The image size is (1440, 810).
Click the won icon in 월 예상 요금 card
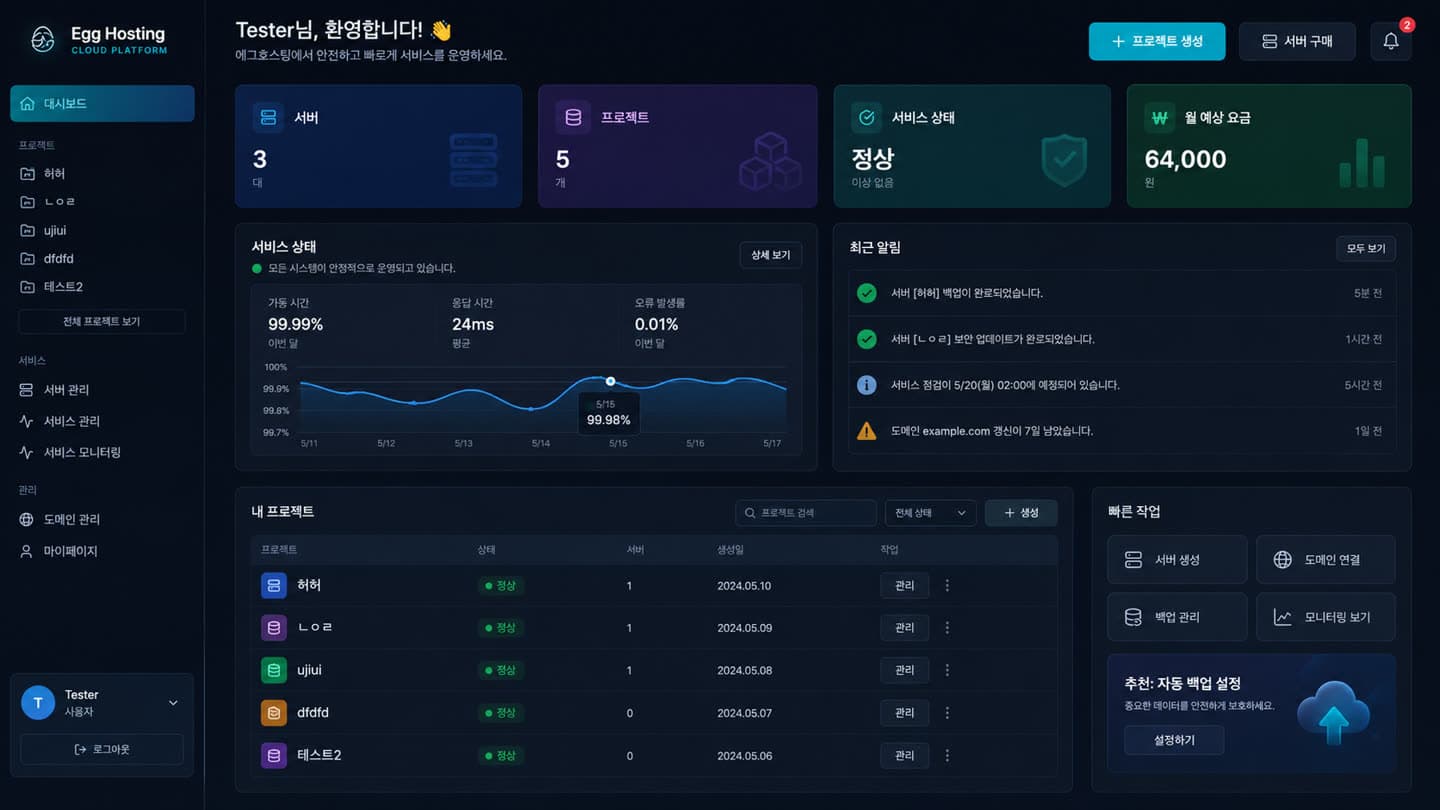coord(1160,117)
